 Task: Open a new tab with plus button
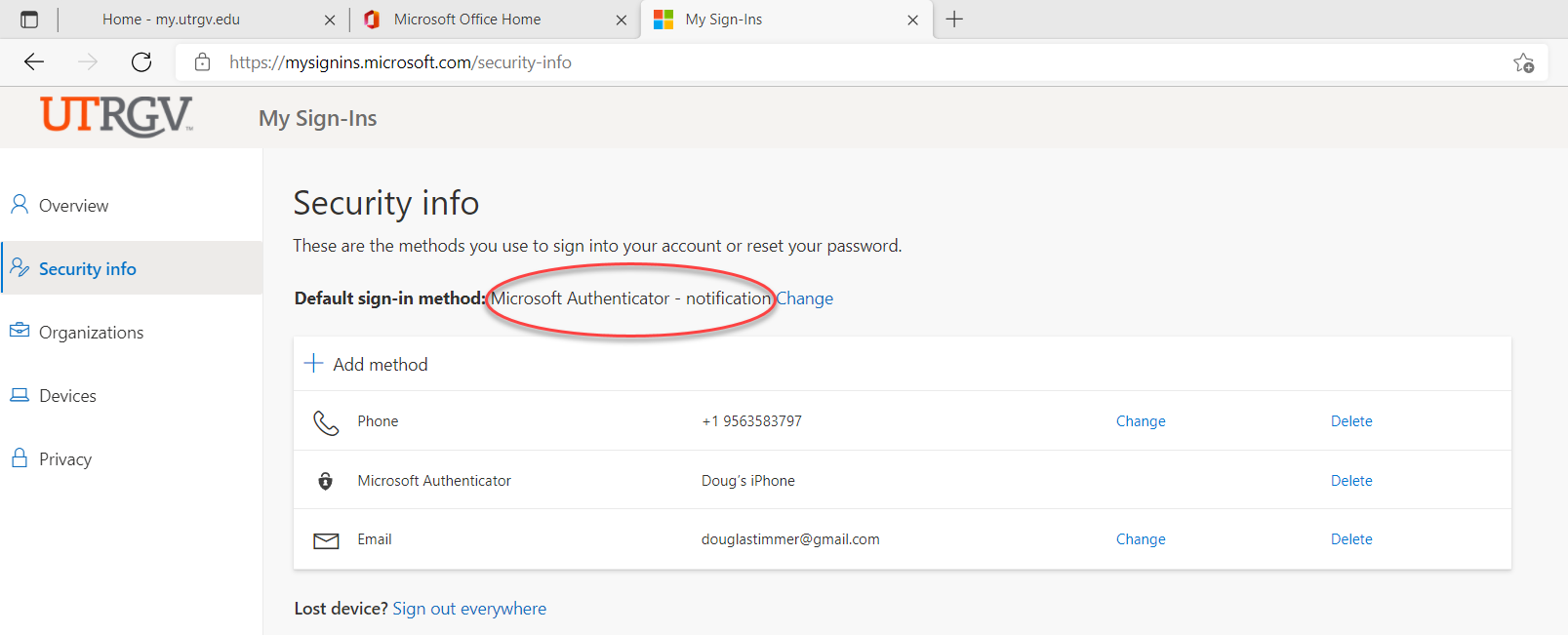click(954, 20)
